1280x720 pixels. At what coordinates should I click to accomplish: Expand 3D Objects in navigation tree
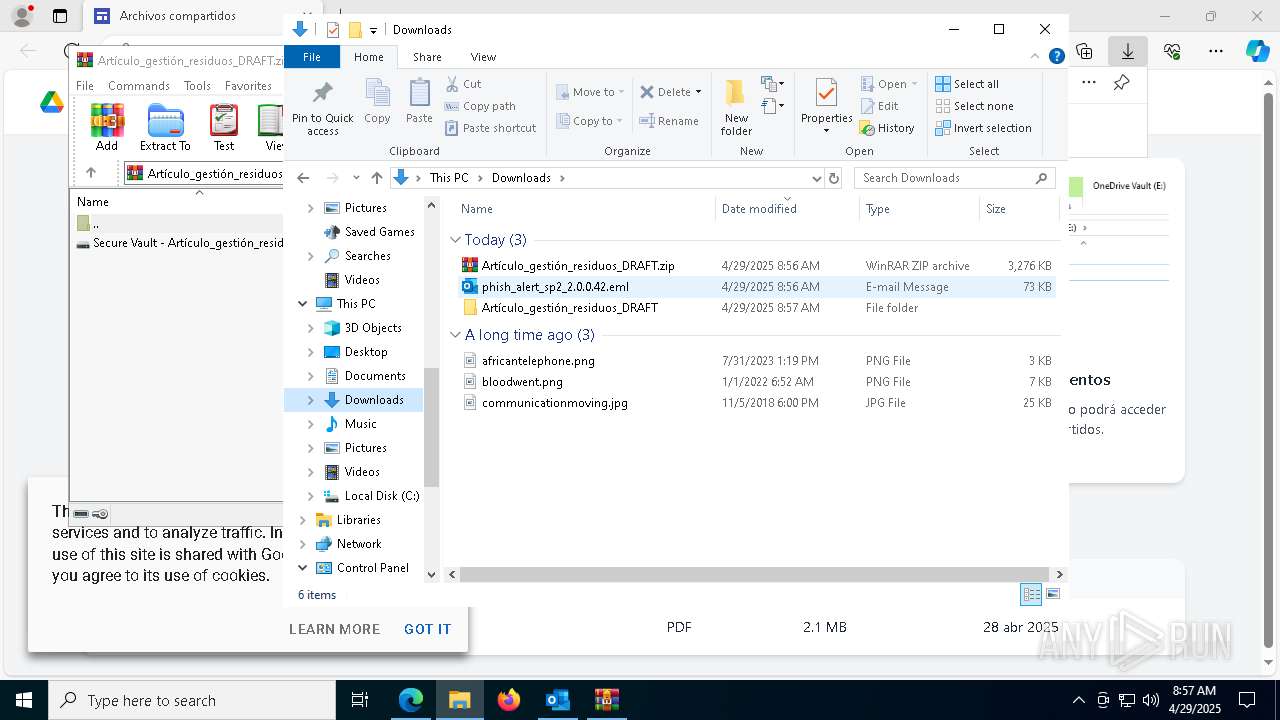pos(310,328)
